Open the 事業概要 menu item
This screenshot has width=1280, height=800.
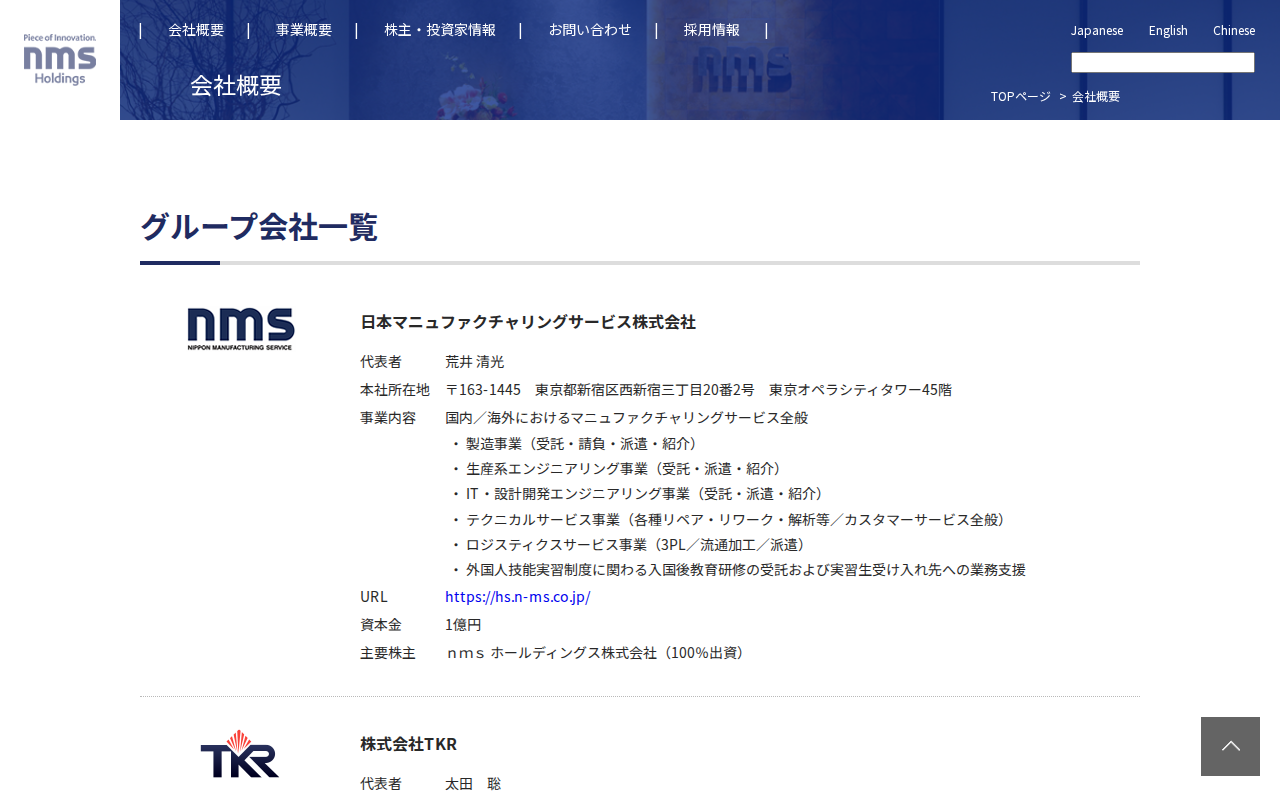pos(304,30)
